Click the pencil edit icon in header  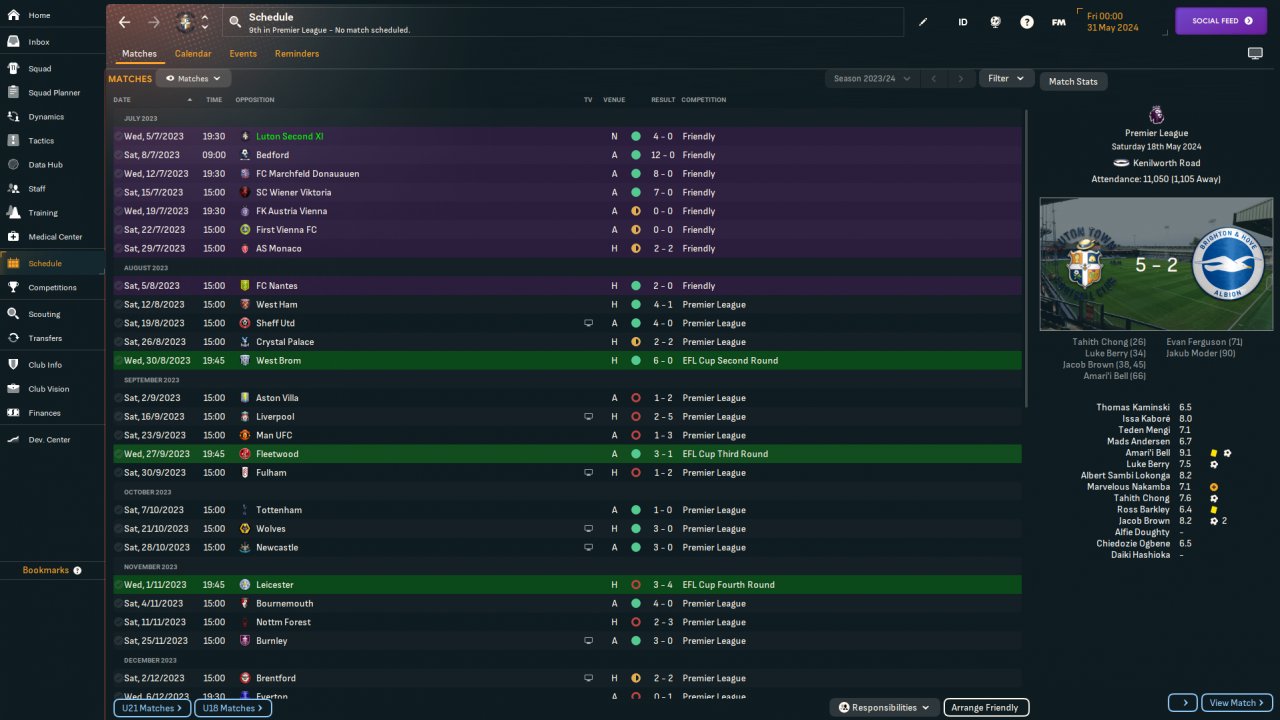click(x=923, y=22)
